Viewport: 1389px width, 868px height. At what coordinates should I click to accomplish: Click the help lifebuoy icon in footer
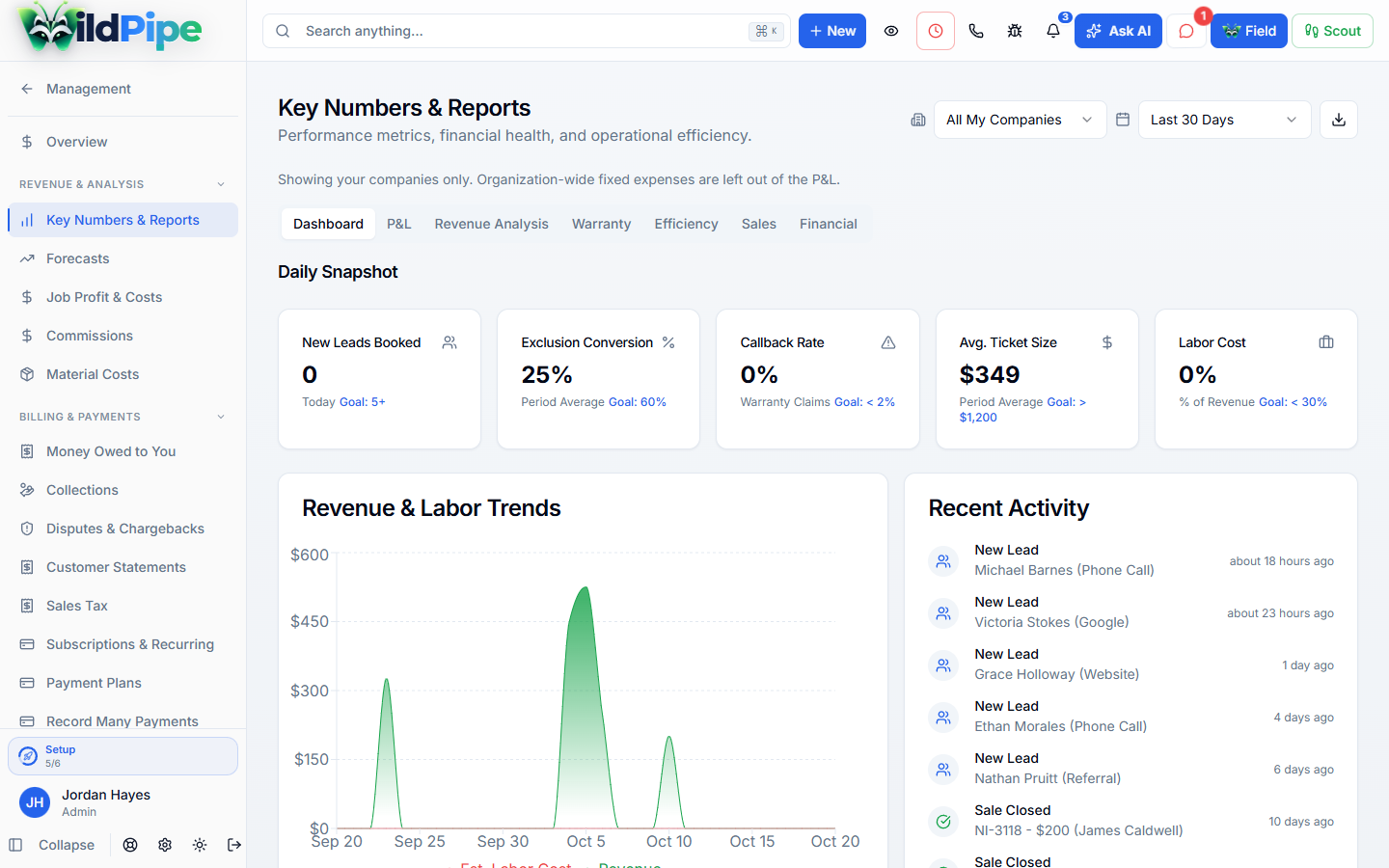click(x=130, y=845)
